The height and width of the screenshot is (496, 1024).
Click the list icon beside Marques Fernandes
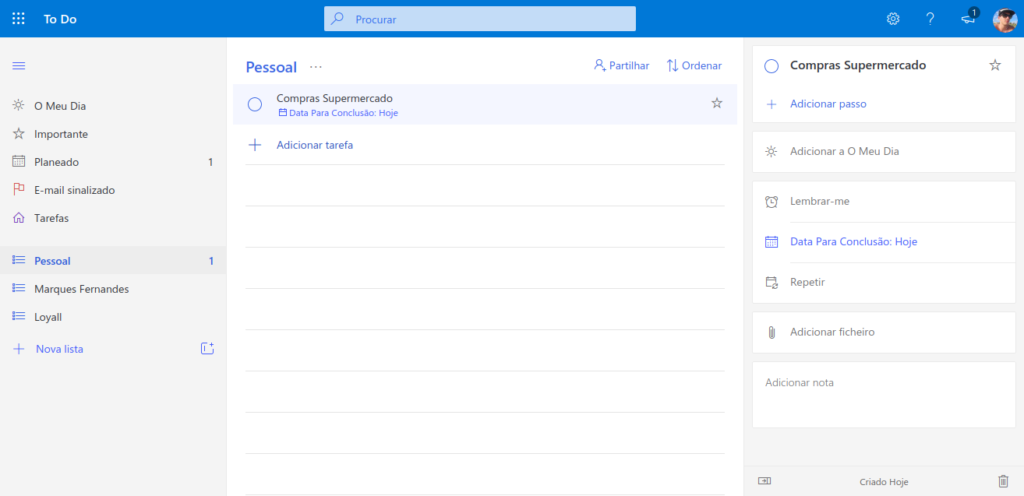tap(18, 288)
